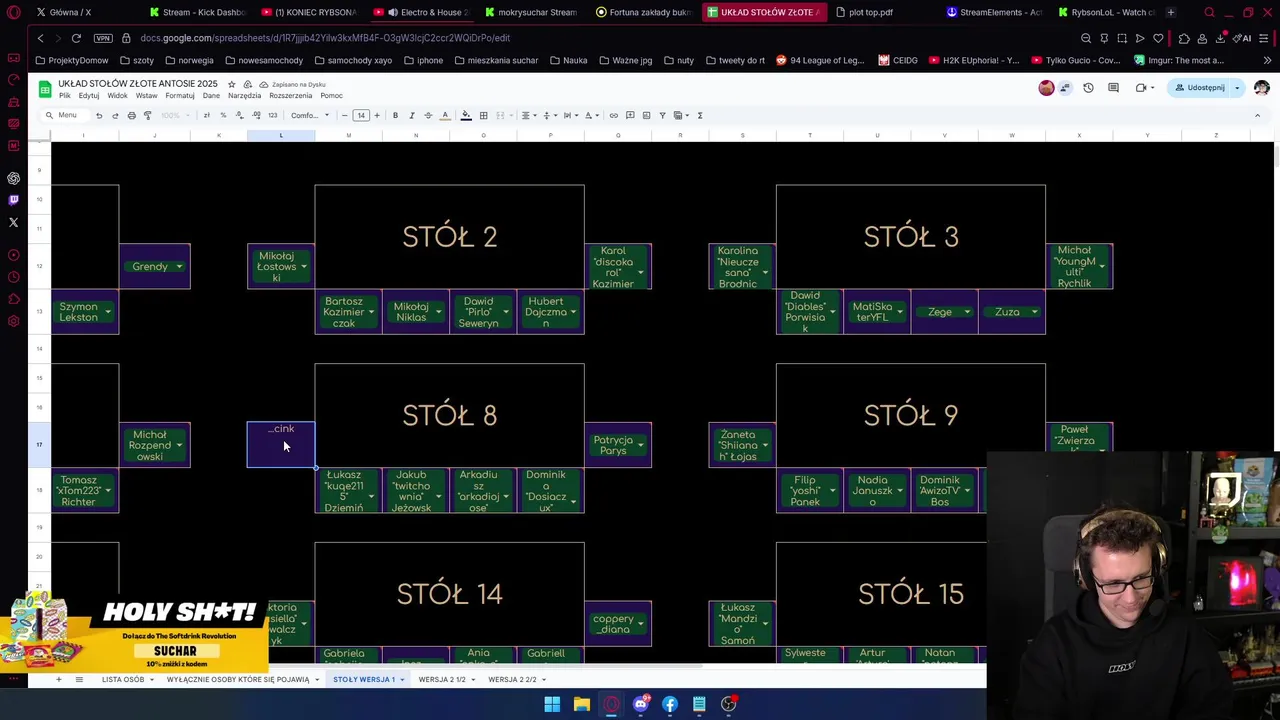Open dropdown in Mikołaj Niklas cell
1280x720 pixels.
[x=438, y=312]
